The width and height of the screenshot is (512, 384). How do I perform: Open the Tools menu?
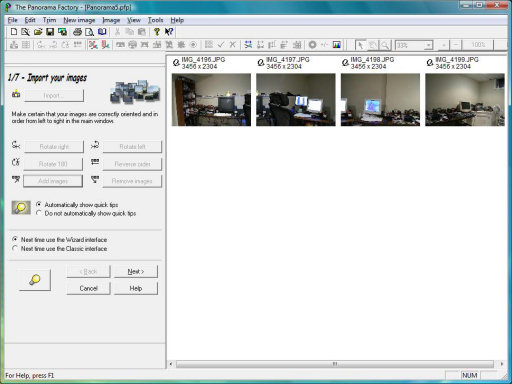click(155, 20)
